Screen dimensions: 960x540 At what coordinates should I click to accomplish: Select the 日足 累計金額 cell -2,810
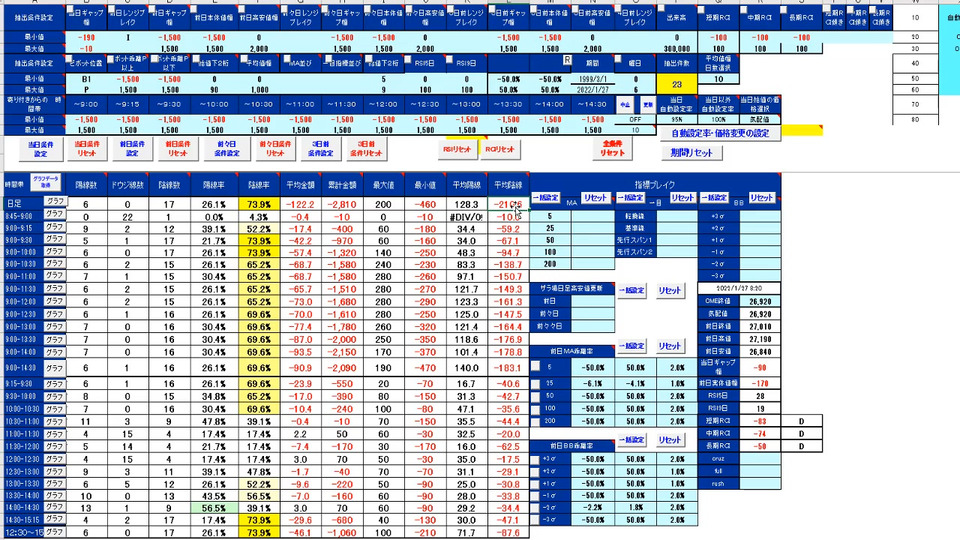point(342,204)
